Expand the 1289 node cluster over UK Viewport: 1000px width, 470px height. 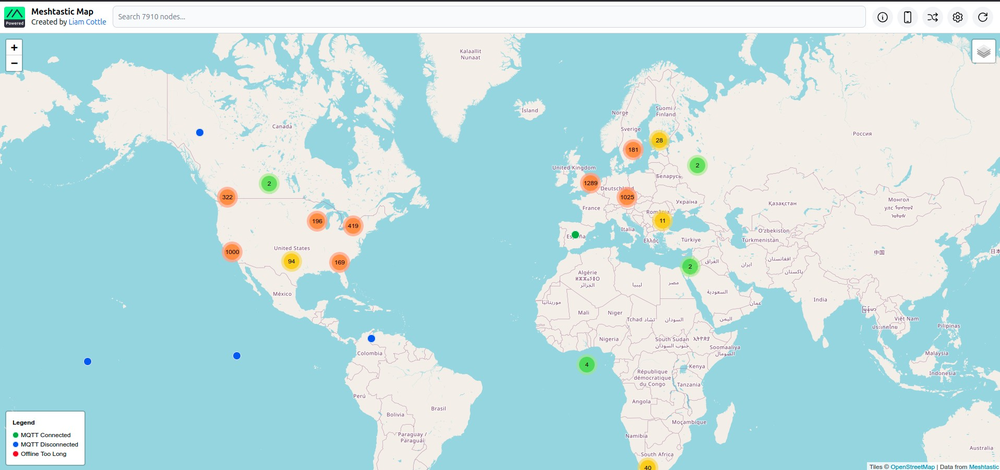coord(590,183)
